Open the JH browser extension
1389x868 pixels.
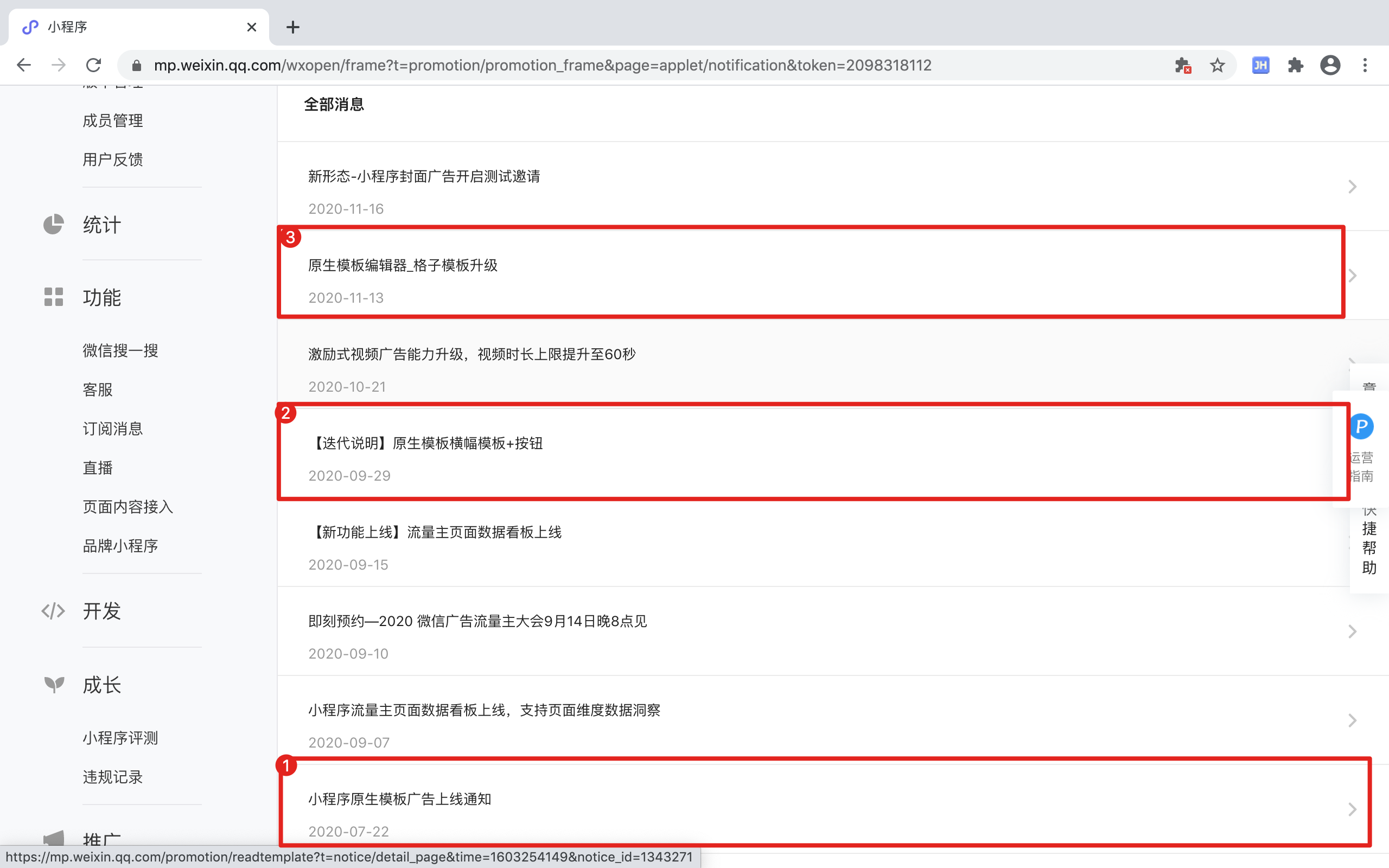click(1260, 66)
